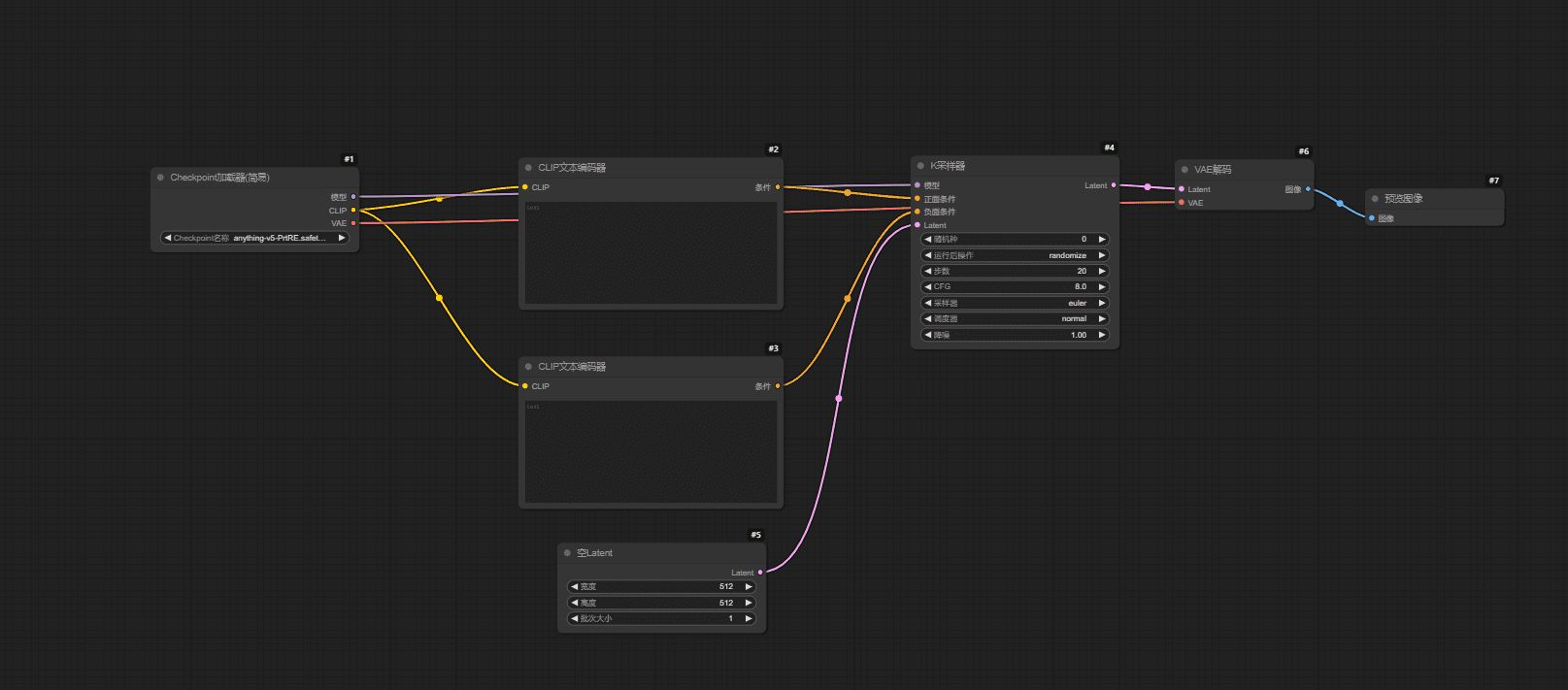Click 图像 output socket on VAE解码
This screenshot has width=1568, height=690.
point(1308,189)
